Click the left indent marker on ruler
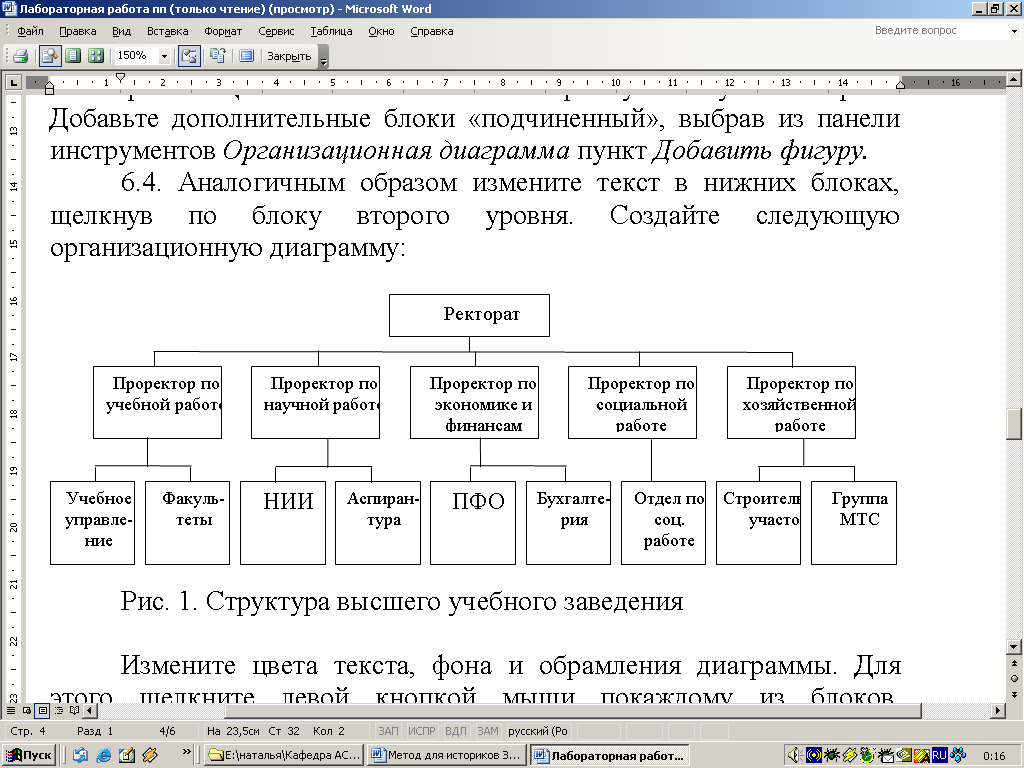This screenshot has width=1024, height=768. (49, 88)
